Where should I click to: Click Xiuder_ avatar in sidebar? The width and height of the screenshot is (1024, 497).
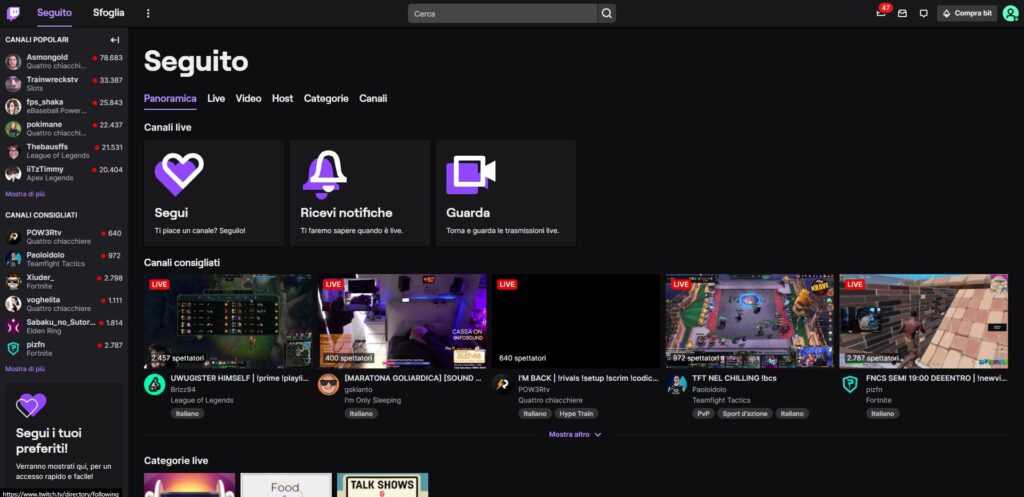(x=13, y=282)
